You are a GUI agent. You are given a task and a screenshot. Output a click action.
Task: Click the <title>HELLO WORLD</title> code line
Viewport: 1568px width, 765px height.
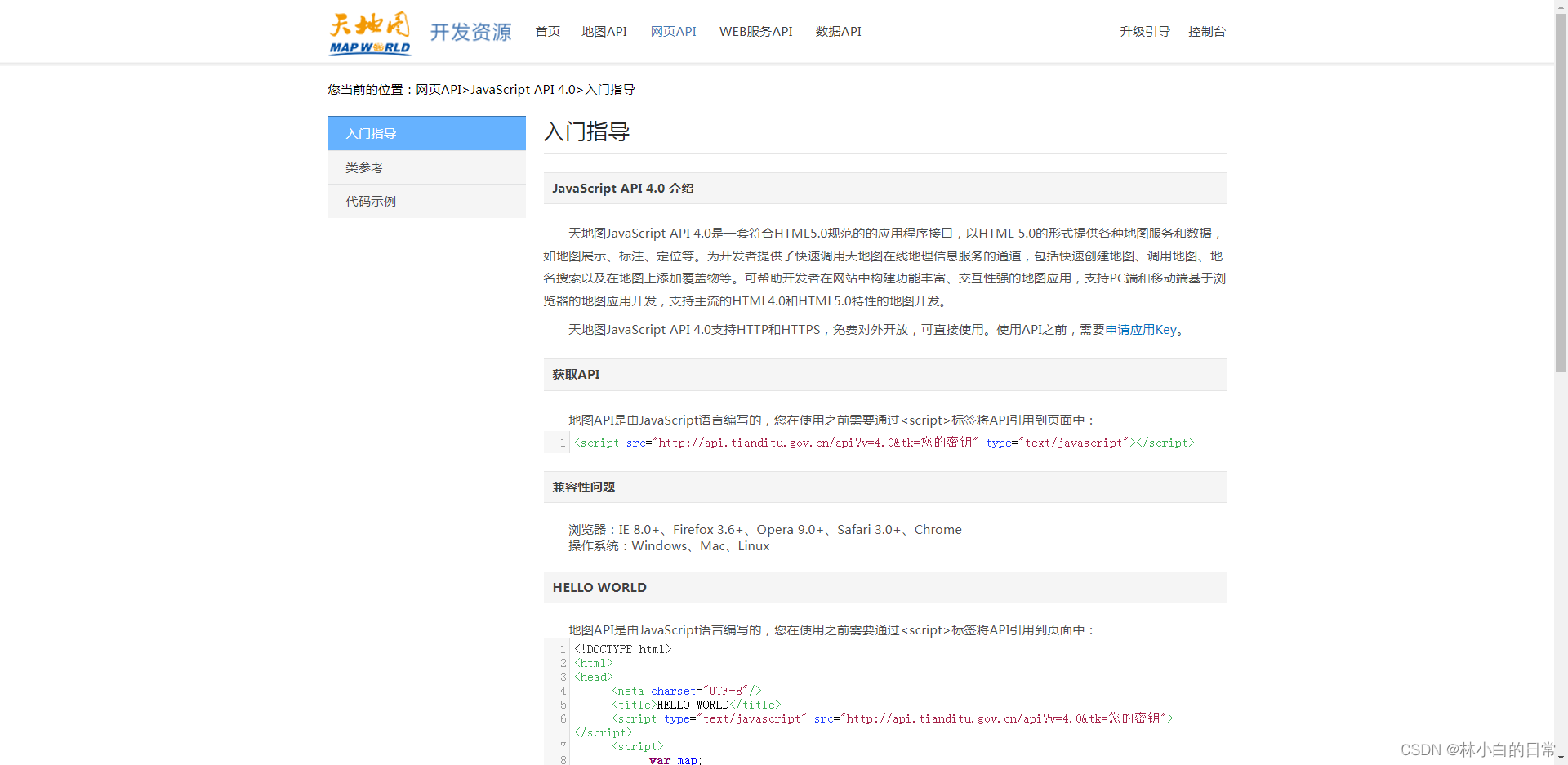click(x=697, y=705)
